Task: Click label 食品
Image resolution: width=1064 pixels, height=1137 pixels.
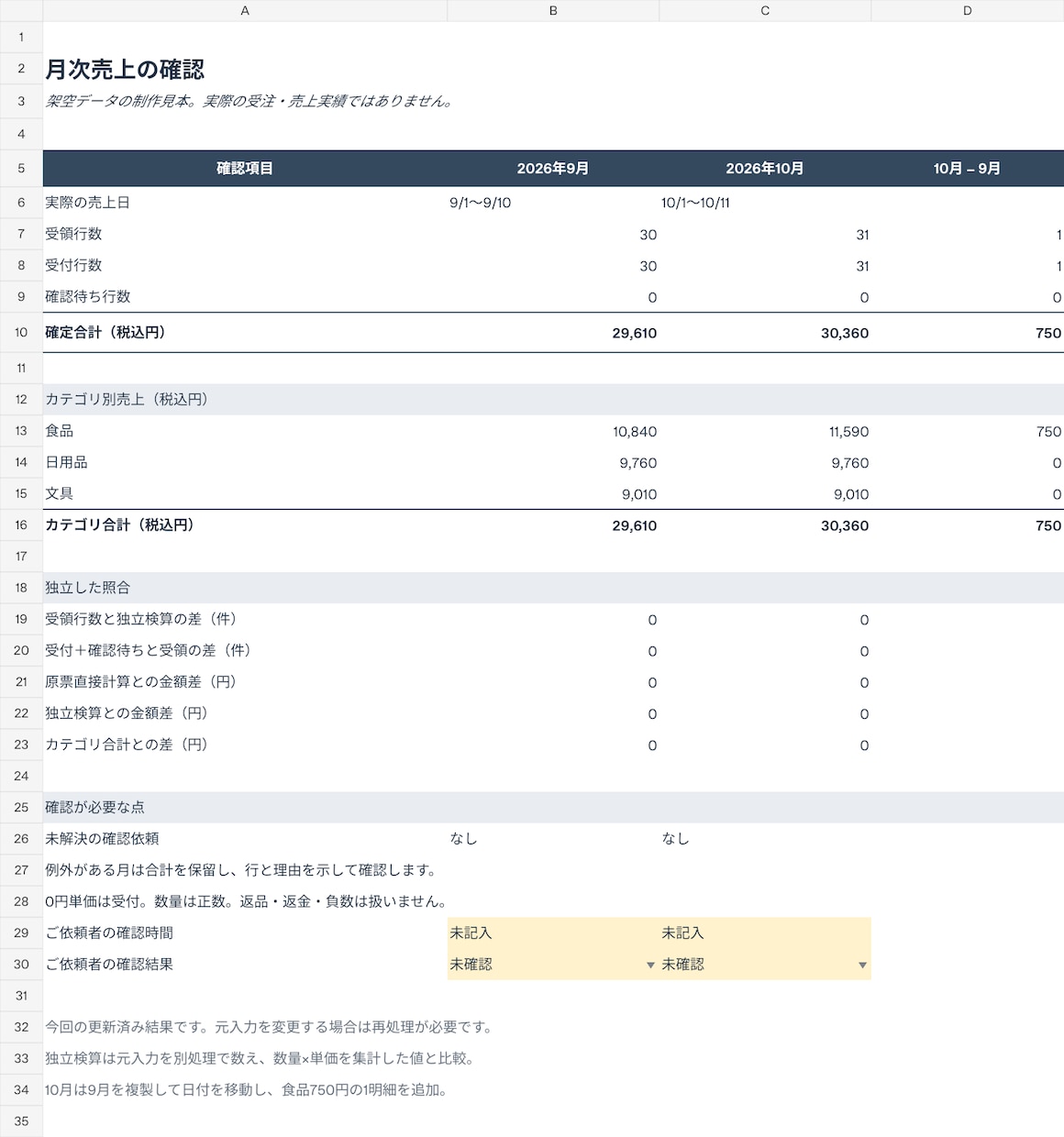Action: tap(59, 430)
